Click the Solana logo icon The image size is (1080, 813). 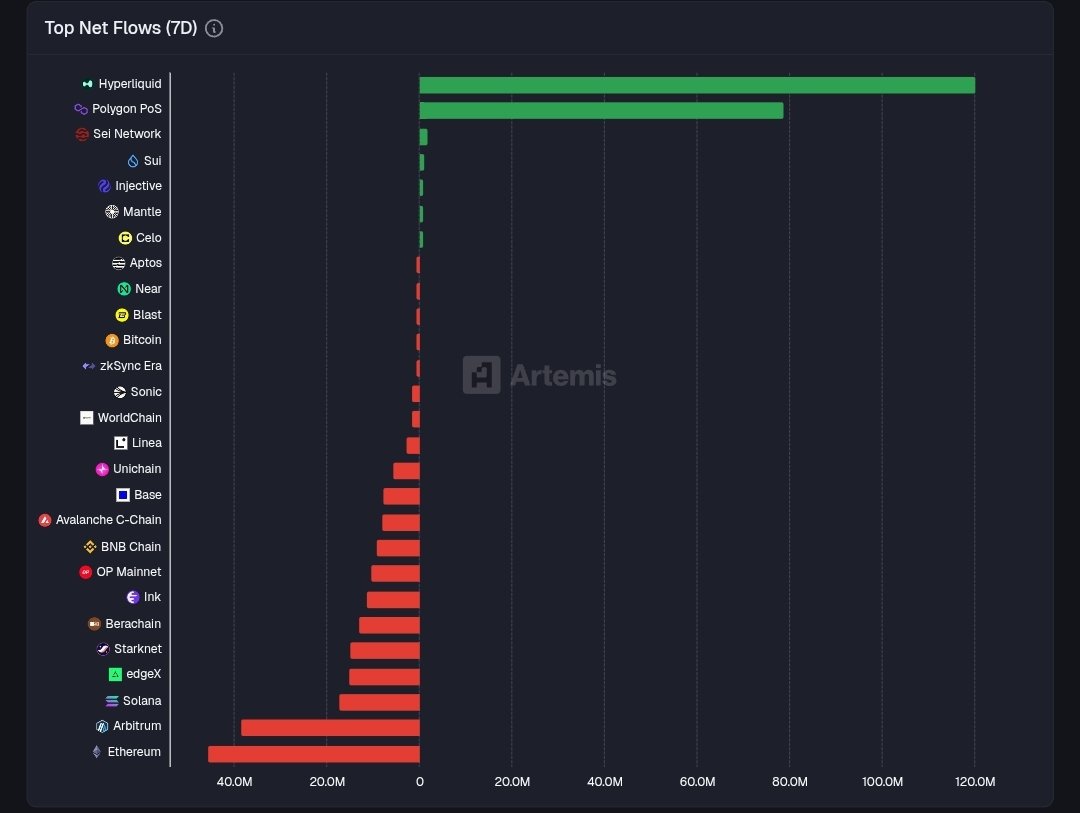(112, 701)
